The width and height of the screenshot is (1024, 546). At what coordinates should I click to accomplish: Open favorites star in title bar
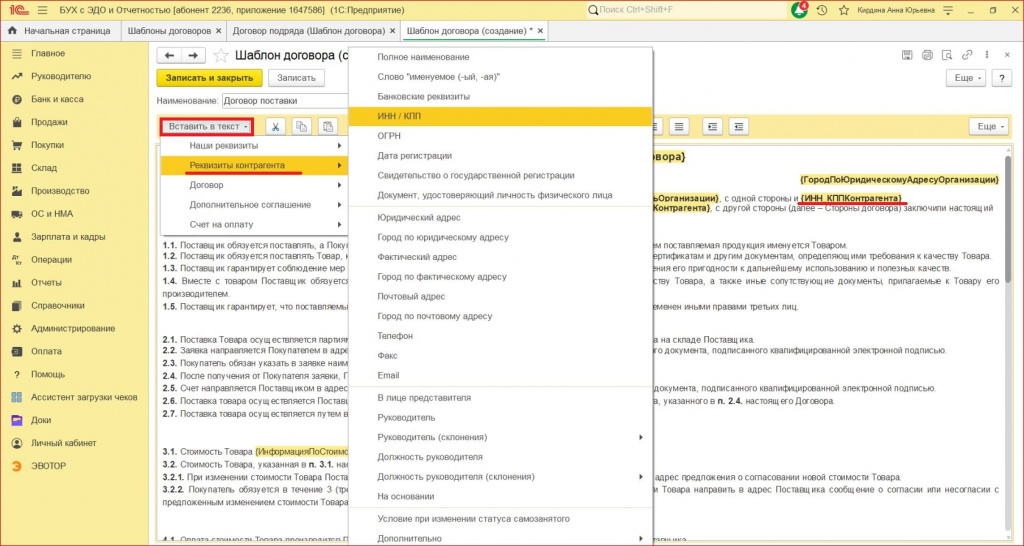coord(844,10)
